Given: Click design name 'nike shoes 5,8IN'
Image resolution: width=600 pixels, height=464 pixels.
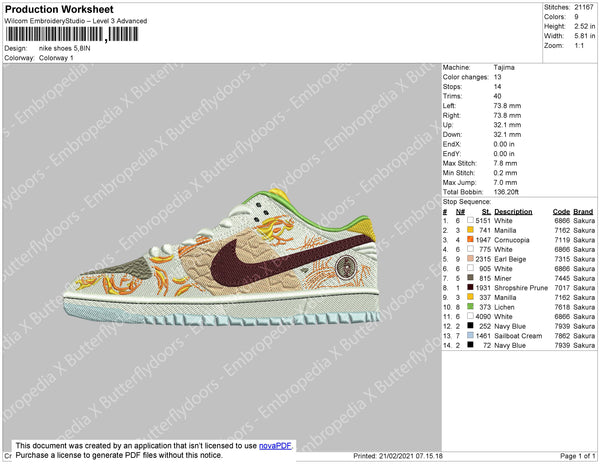Looking at the screenshot, I should click(x=65, y=49).
